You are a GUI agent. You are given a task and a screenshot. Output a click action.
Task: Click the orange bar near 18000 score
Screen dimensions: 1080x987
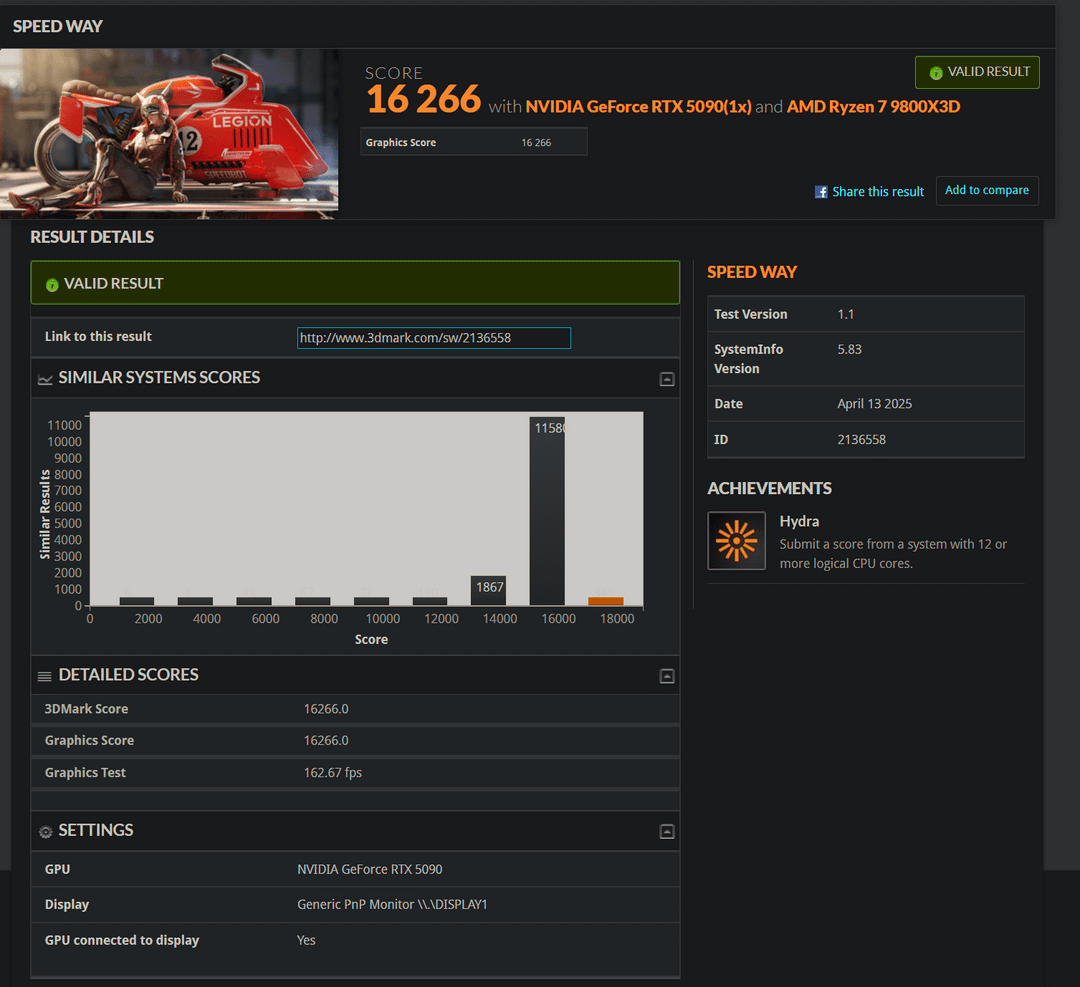[605, 601]
